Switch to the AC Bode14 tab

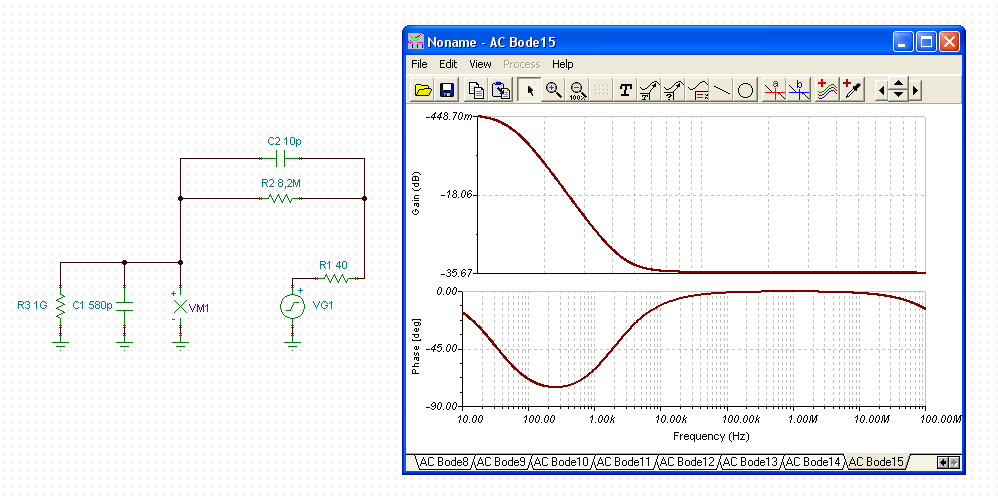[x=813, y=462]
